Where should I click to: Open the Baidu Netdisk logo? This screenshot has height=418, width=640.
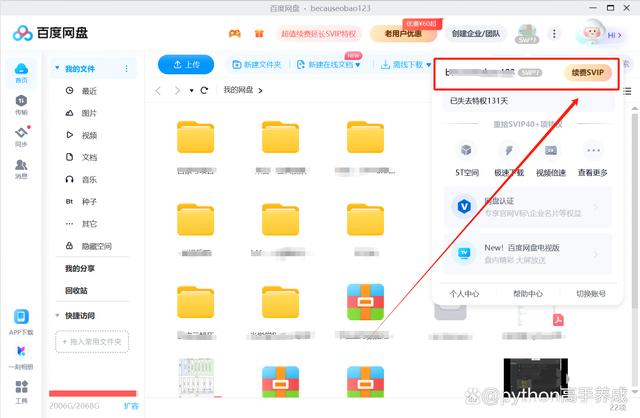(50, 33)
